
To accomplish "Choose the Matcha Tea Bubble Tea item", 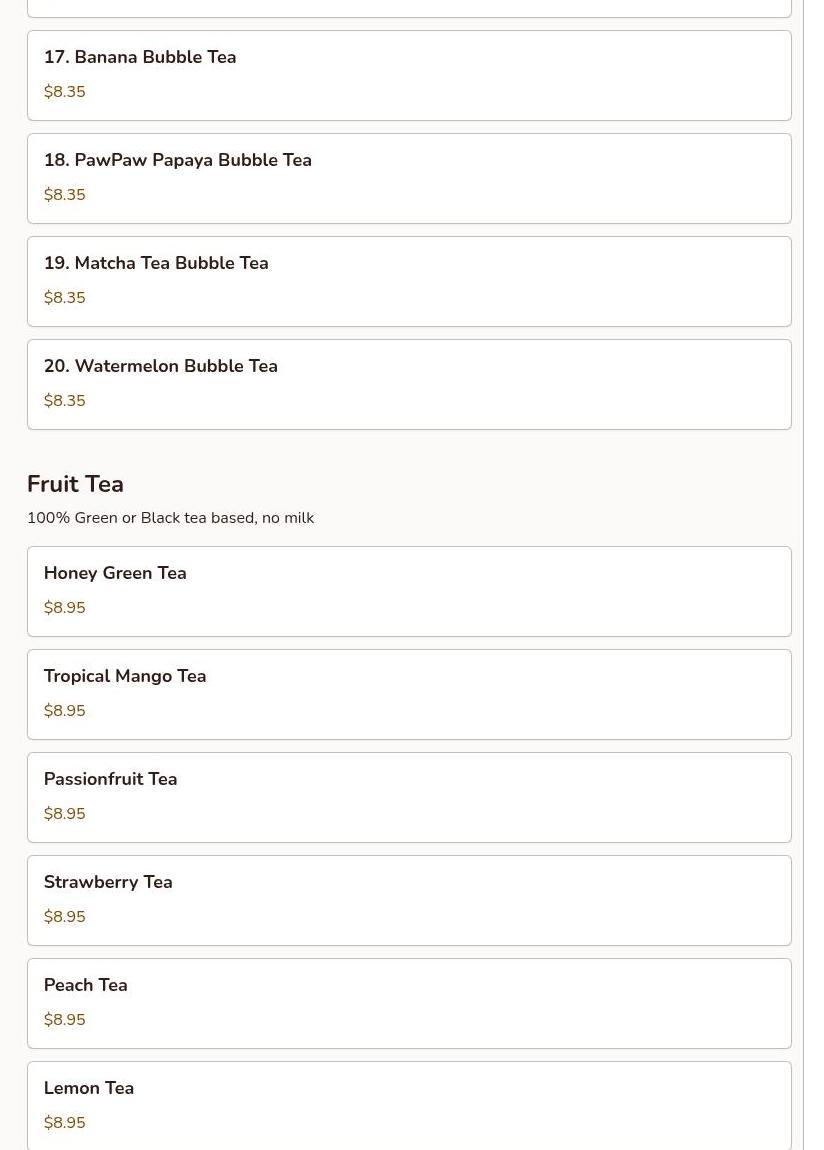I will tap(409, 282).
